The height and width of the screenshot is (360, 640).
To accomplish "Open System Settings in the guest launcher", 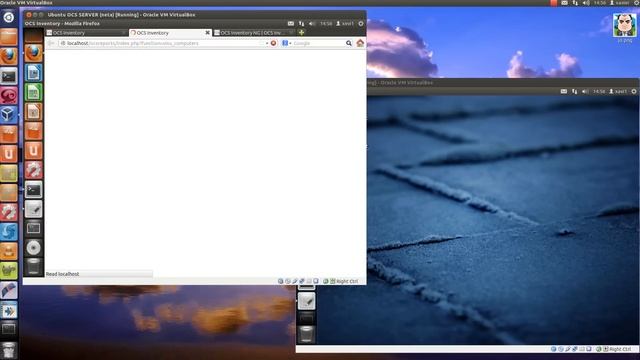I will pyautogui.click(x=33, y=170).
